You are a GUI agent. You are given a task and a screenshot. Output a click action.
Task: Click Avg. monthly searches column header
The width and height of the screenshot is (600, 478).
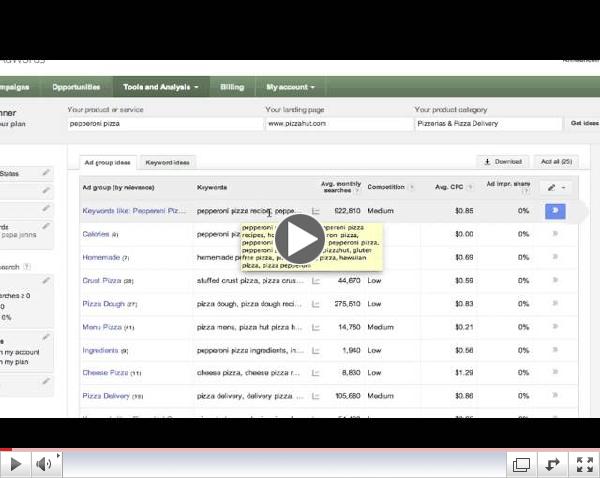click(341, 187)
